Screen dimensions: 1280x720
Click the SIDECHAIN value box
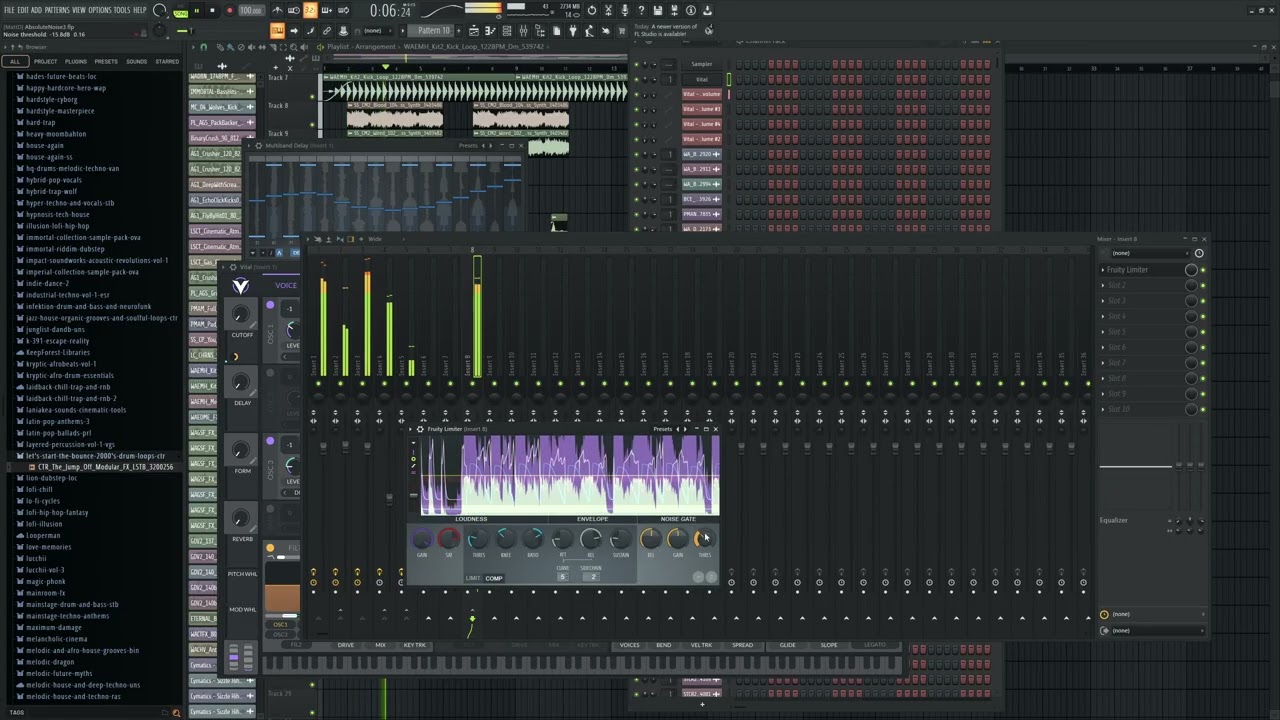[591, 576]
